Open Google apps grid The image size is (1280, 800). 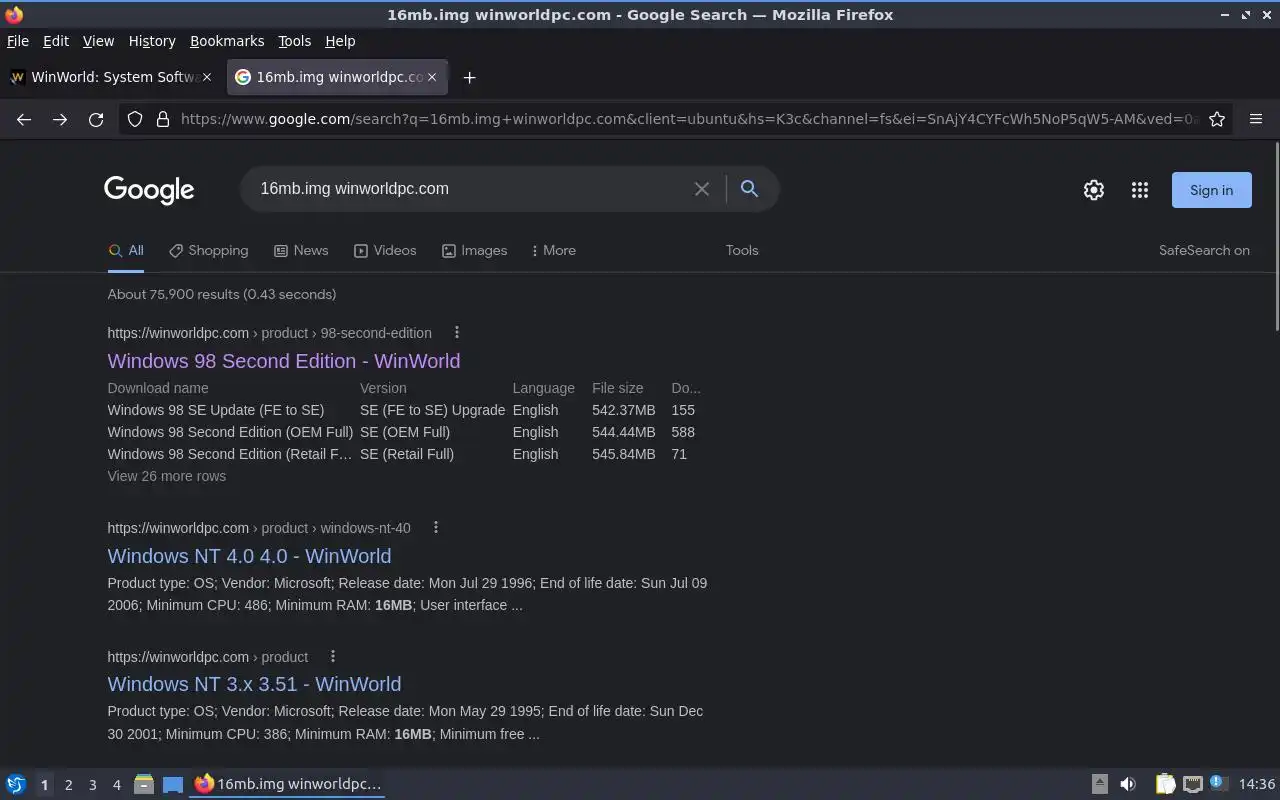click(x=1140, y=190)
